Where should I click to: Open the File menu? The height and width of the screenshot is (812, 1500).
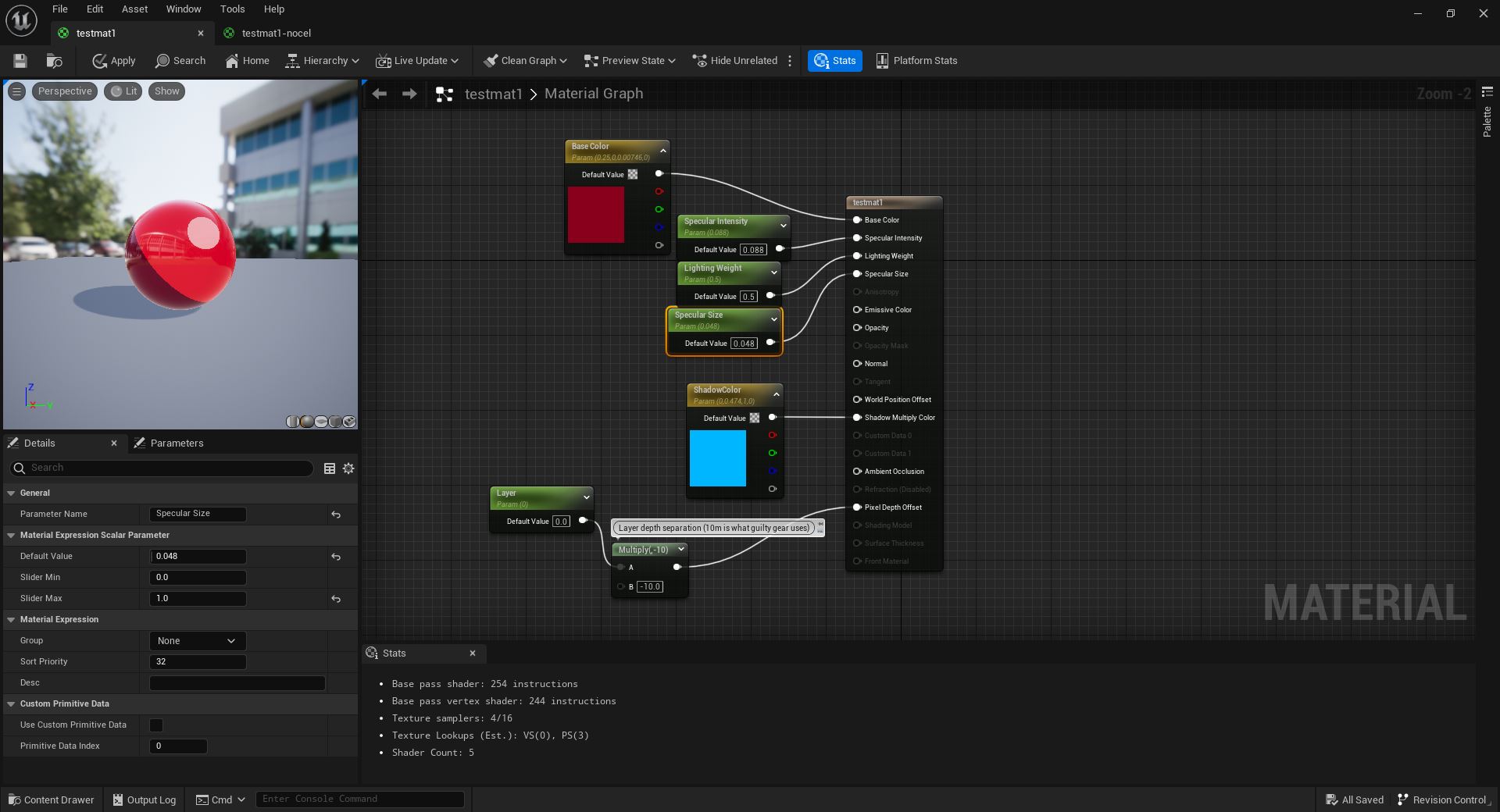[x=60, y=9]
